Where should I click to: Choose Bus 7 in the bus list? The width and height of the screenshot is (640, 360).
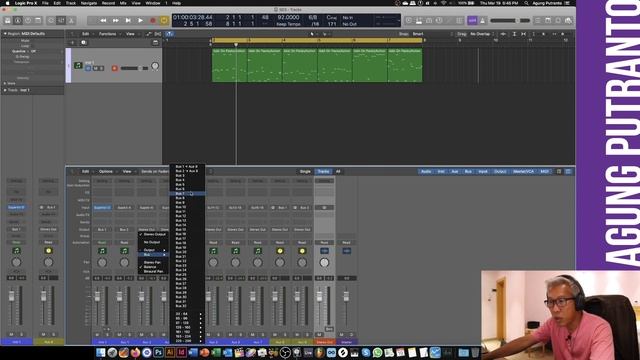pos(187,193)
